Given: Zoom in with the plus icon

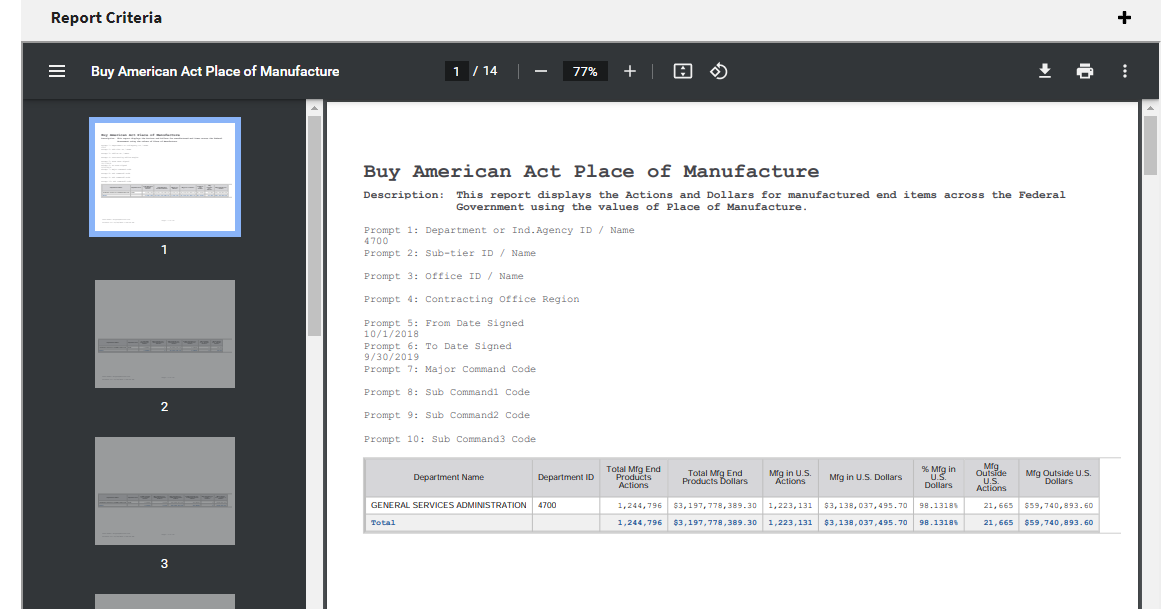Looking at the screenshot, I should click(630, 71).
